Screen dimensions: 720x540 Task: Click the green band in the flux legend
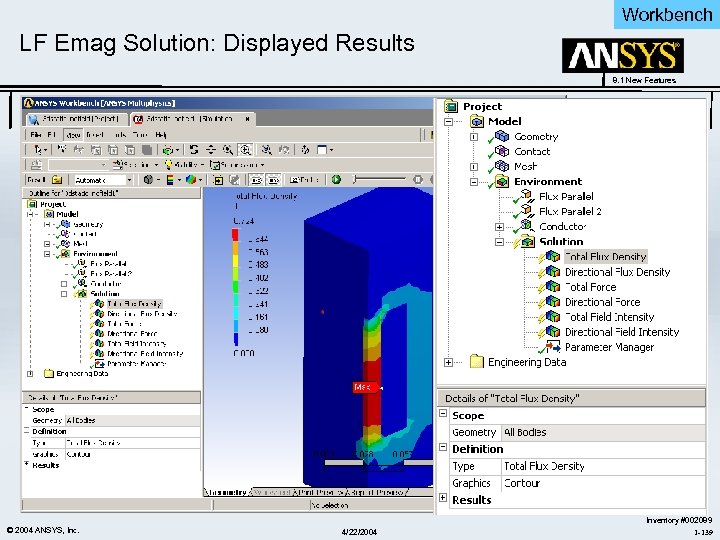(x=235, y=287)
